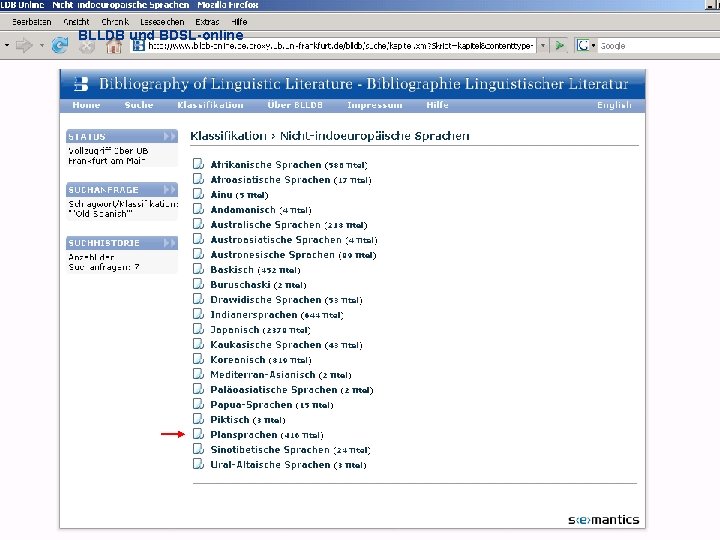Open the Impressum navigation tab
Viewport: 720px width, 540px height.
point(375,105)
